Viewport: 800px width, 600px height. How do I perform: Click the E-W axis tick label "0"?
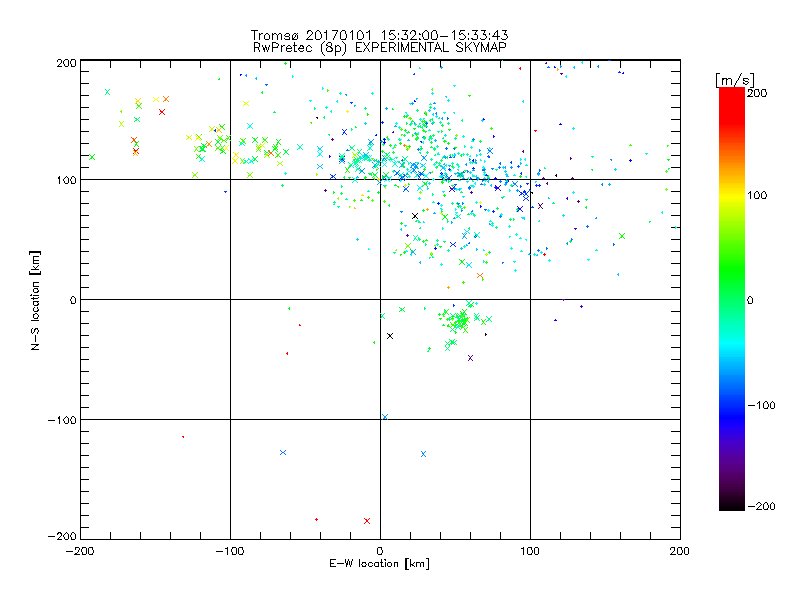(x=380, y=551)
